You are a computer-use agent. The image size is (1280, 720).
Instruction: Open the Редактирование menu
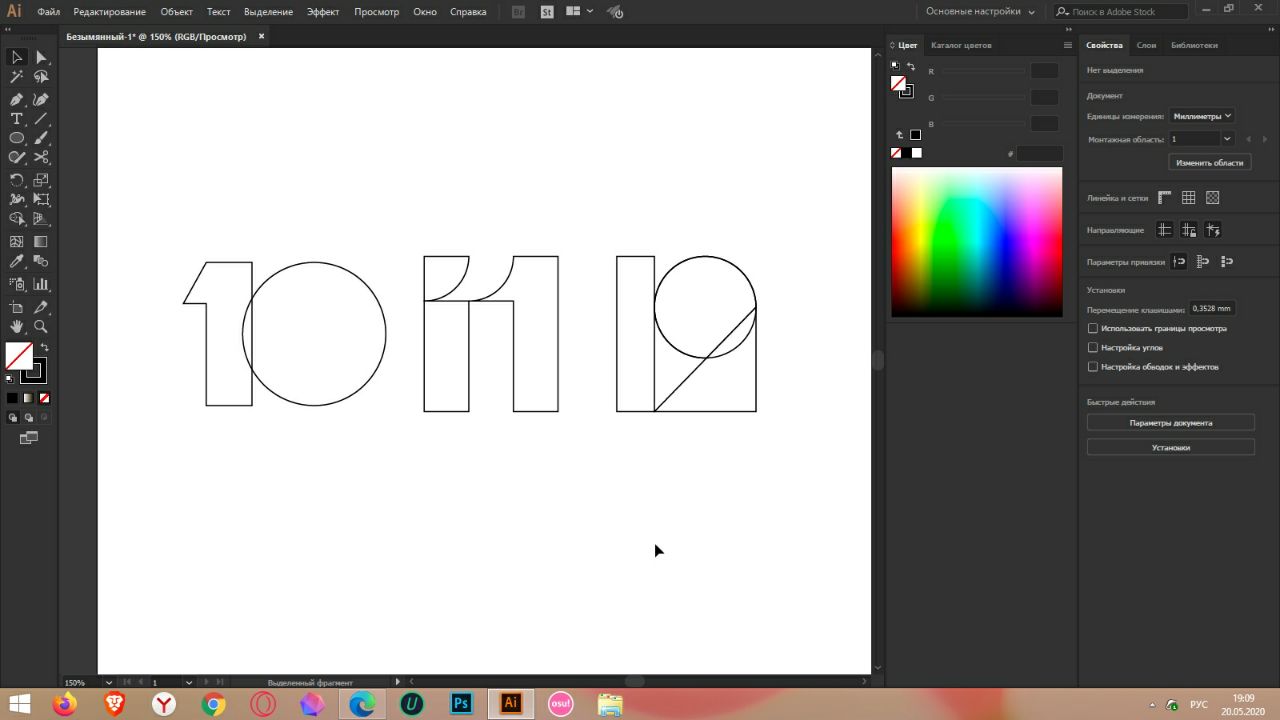(109, 12)
